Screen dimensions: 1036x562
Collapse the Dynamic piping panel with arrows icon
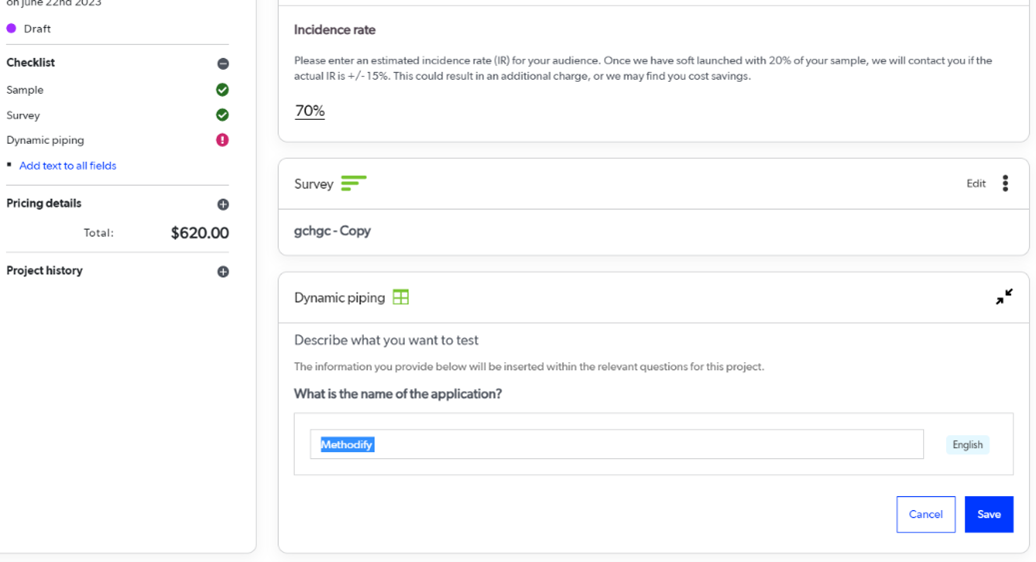tap(1004, 297)
